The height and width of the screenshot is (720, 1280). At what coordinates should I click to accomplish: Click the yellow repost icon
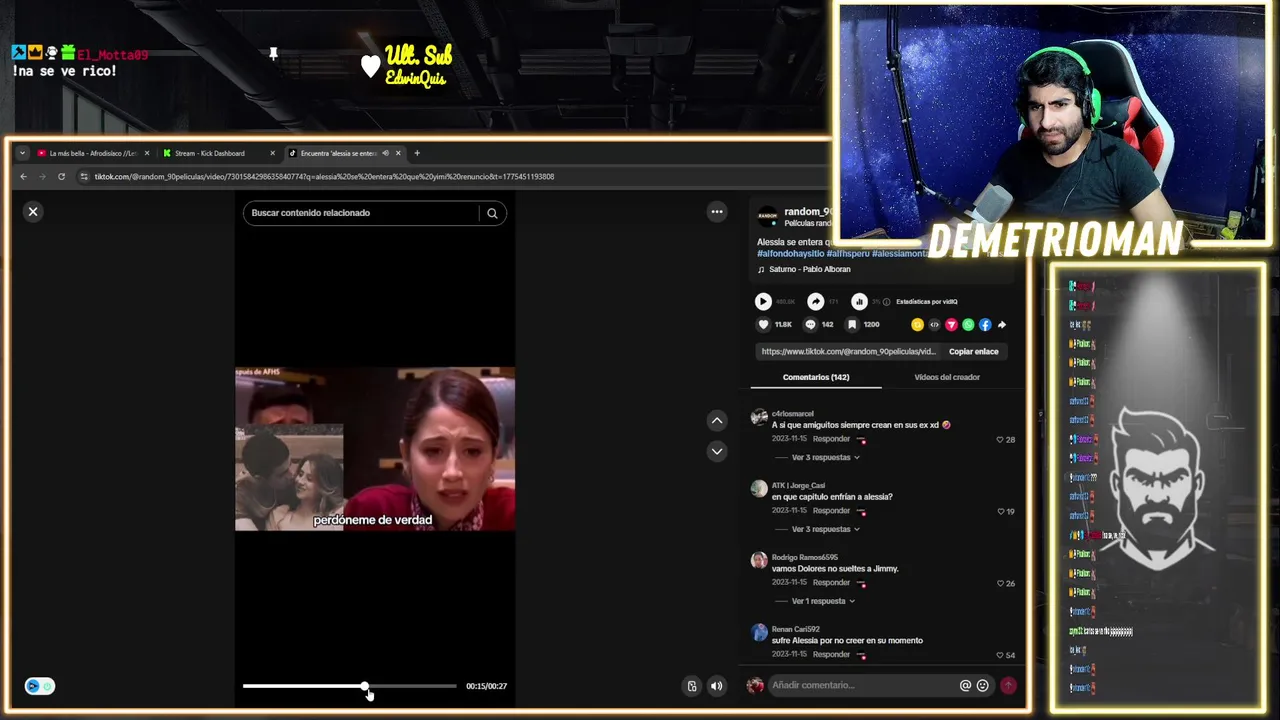coord(917,325)
